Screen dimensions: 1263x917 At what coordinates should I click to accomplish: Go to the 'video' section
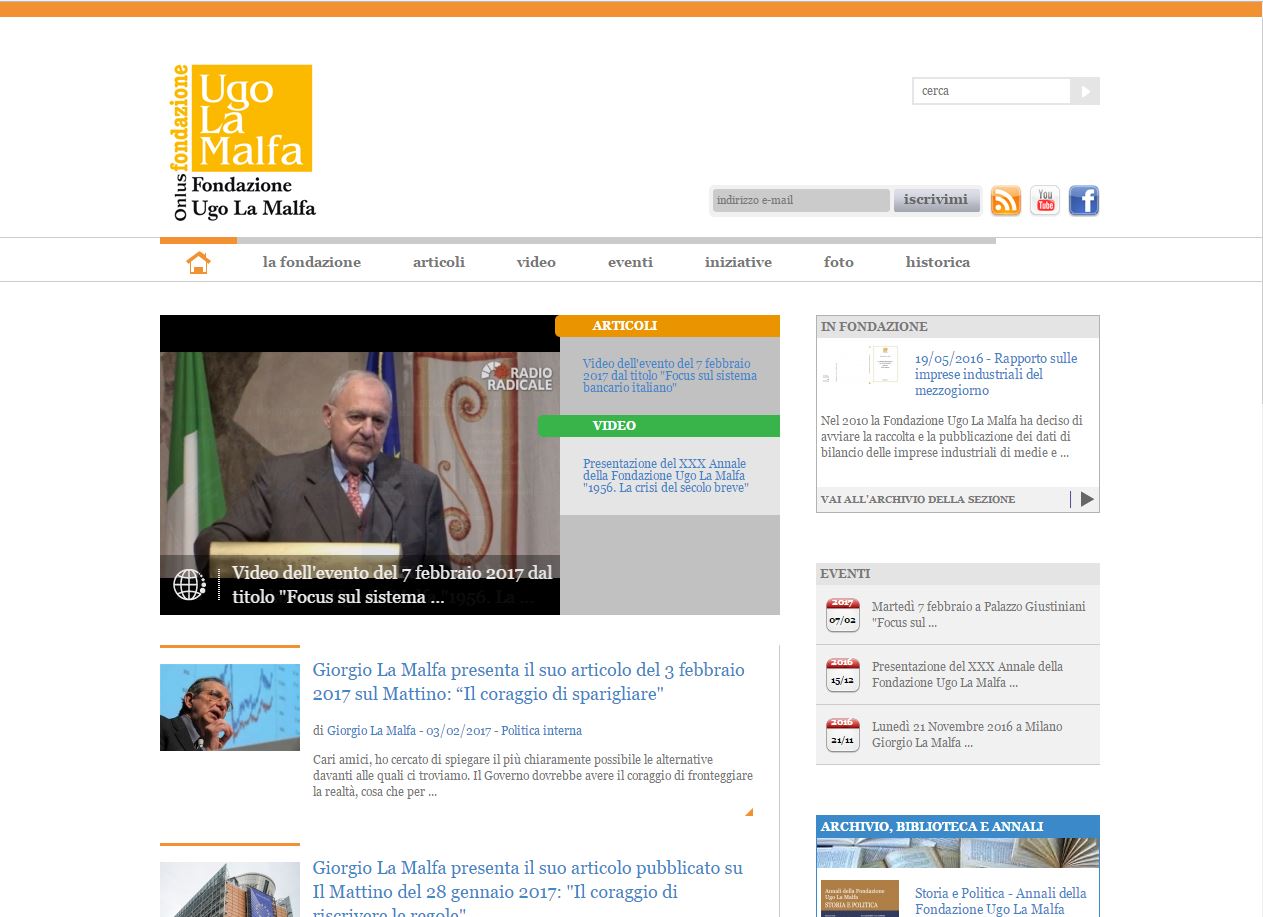[536, 262]
